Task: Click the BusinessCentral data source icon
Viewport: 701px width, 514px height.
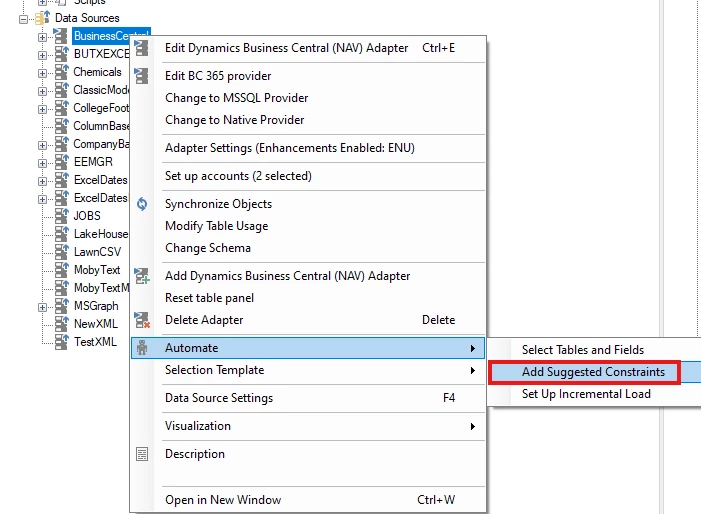Action: 60,36
